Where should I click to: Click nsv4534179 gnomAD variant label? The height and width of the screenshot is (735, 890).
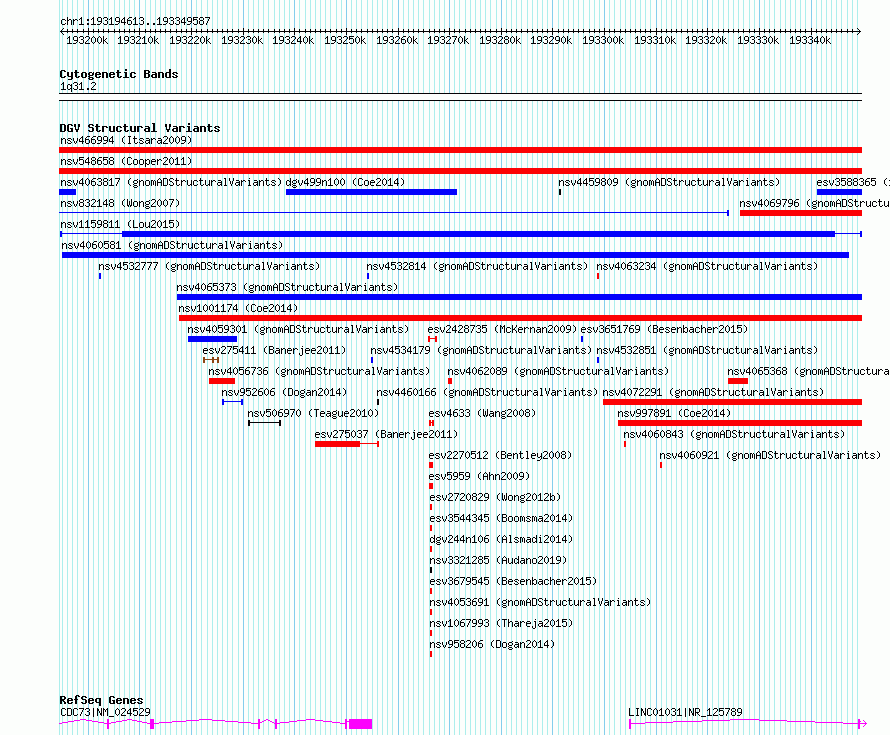(481, 350)
